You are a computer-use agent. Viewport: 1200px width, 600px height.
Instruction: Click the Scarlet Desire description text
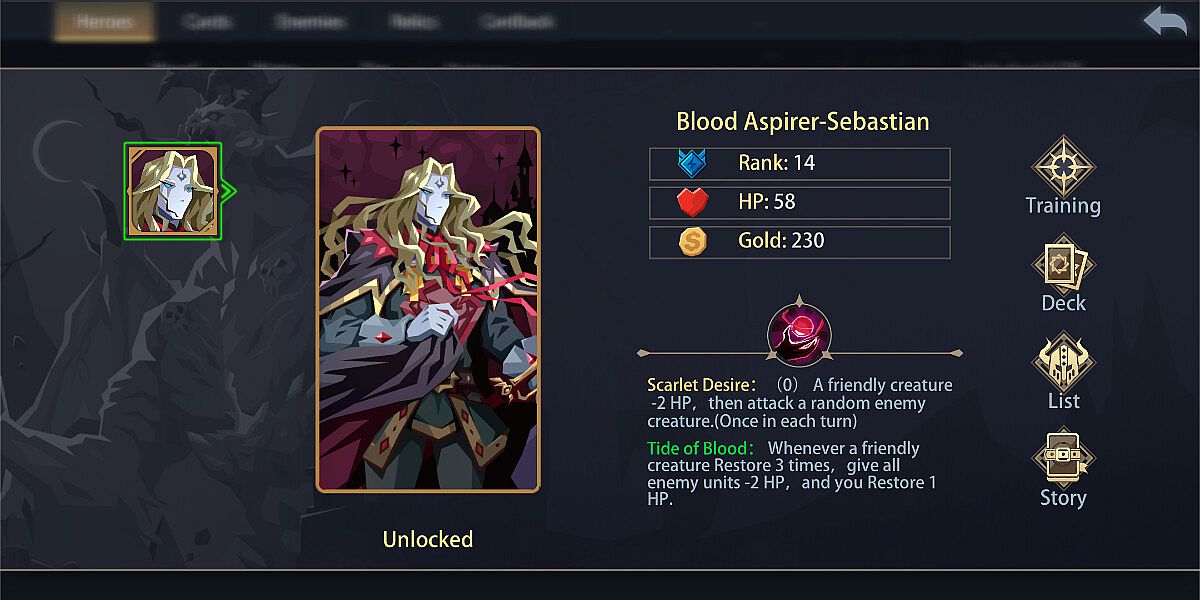click(x=800, y=403)
